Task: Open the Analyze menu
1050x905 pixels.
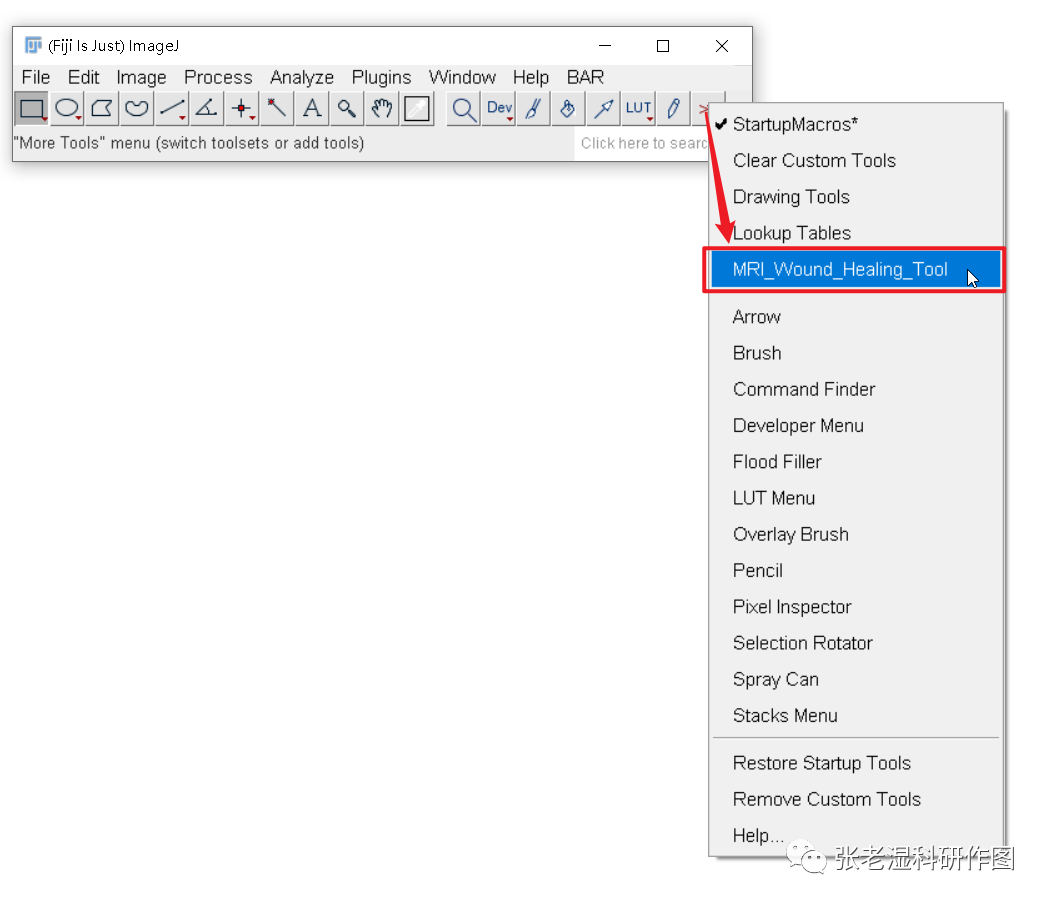Action: pyautogui.click(x=301, y=77)
